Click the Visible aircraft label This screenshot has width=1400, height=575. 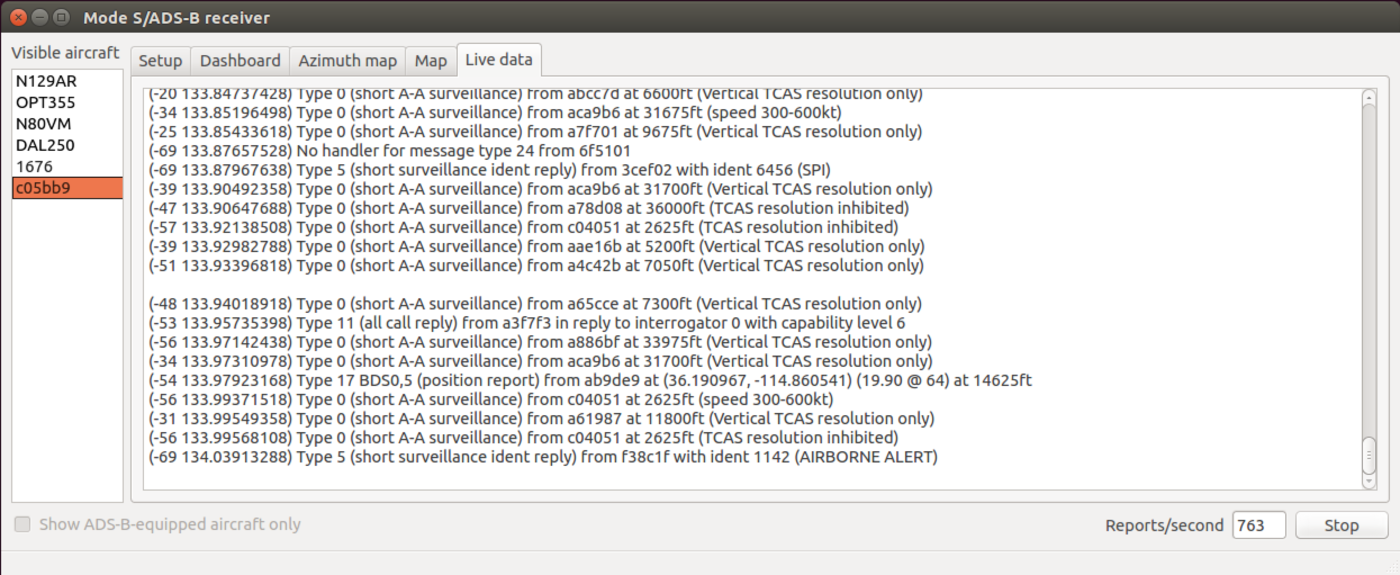pyautogui.click(x=65, y=53)
